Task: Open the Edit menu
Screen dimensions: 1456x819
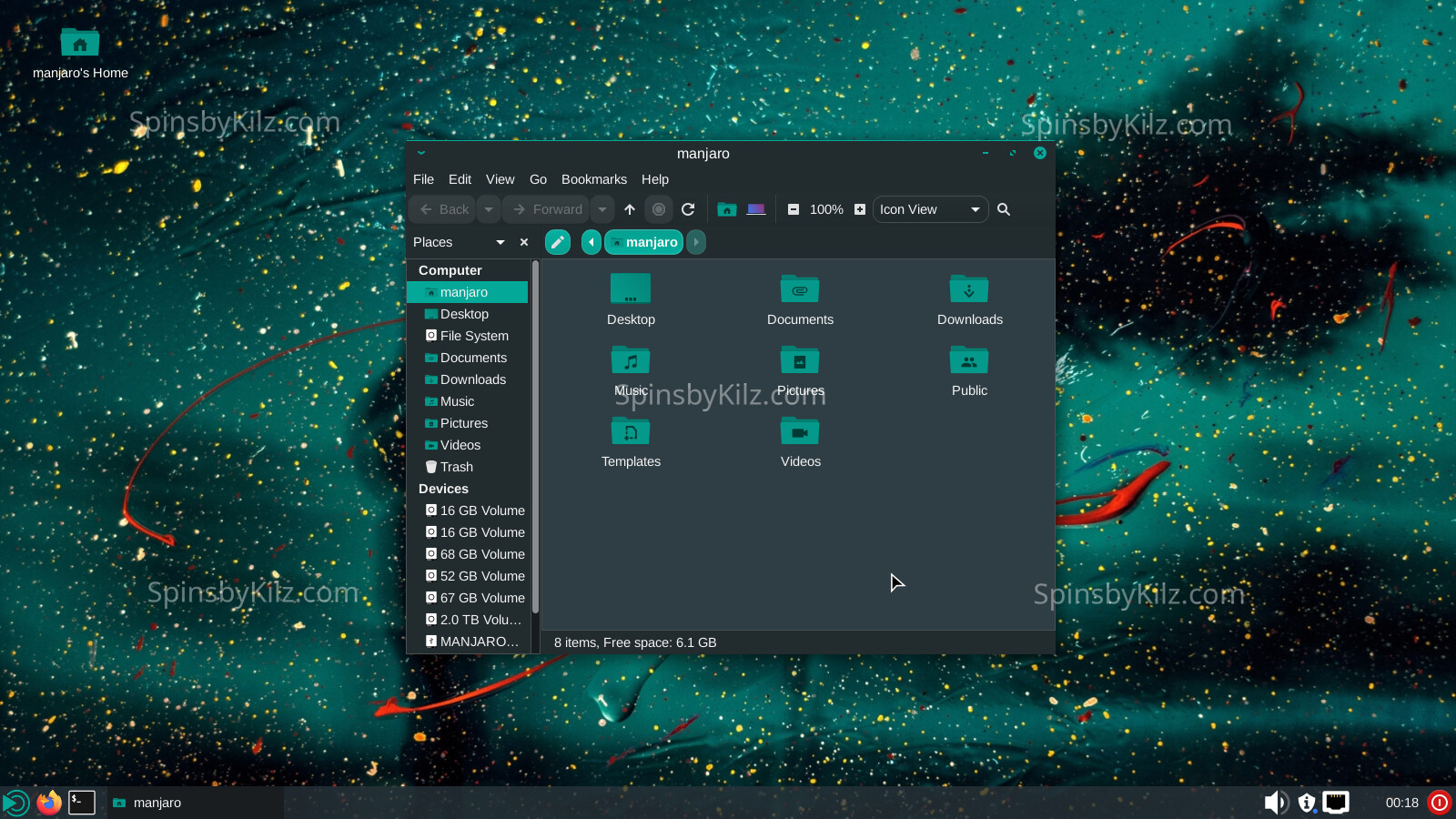Action: 460,179
